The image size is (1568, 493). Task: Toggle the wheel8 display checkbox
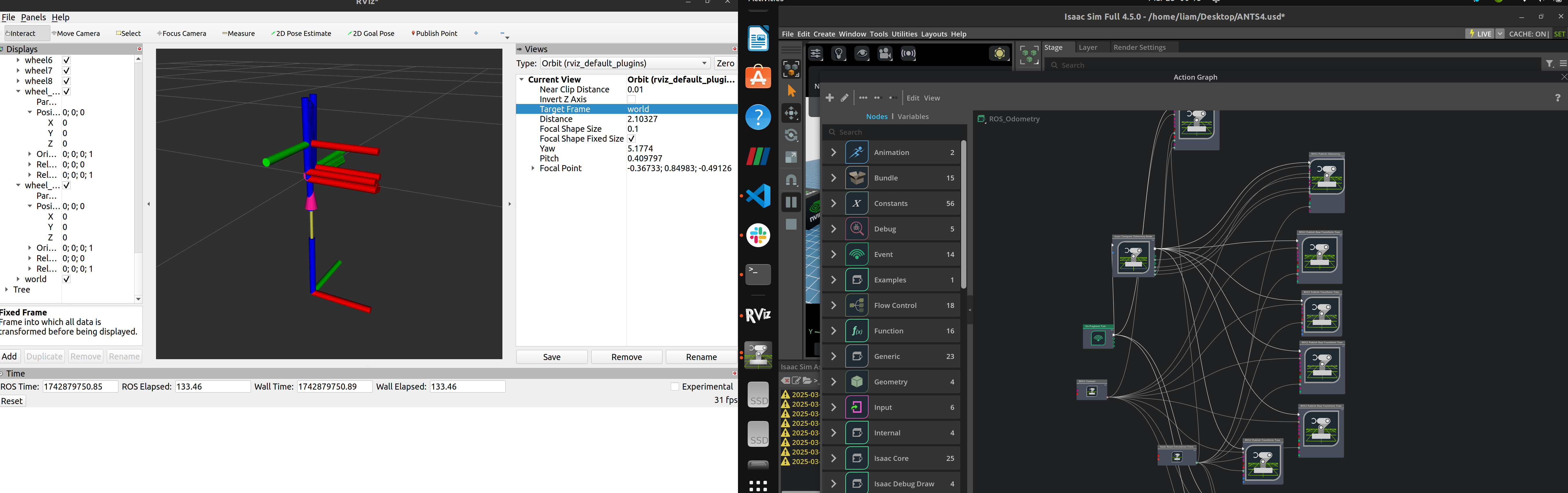coord(66,81)
